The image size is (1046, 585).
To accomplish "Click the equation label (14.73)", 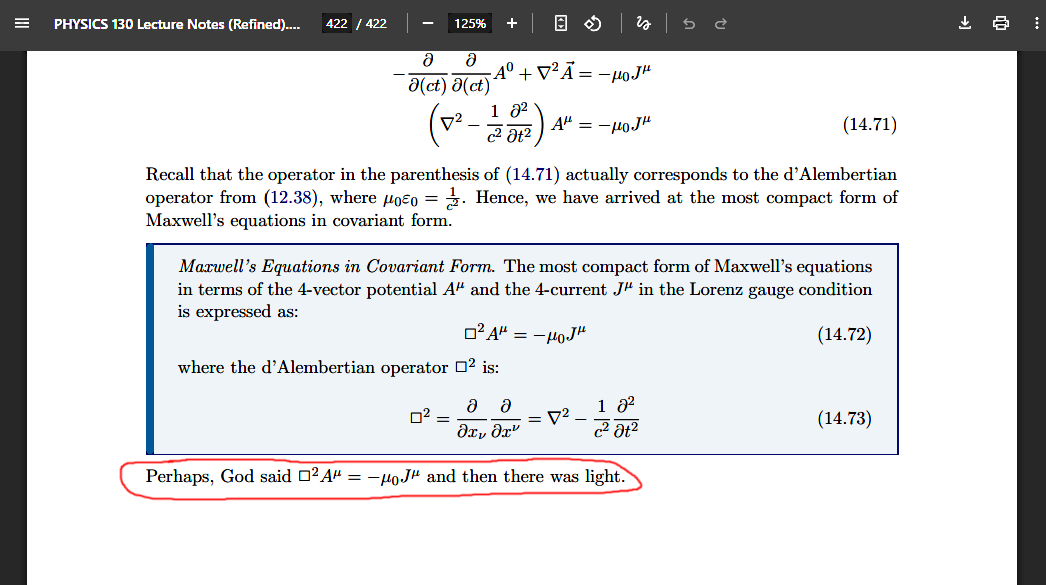I will point(845,419).
